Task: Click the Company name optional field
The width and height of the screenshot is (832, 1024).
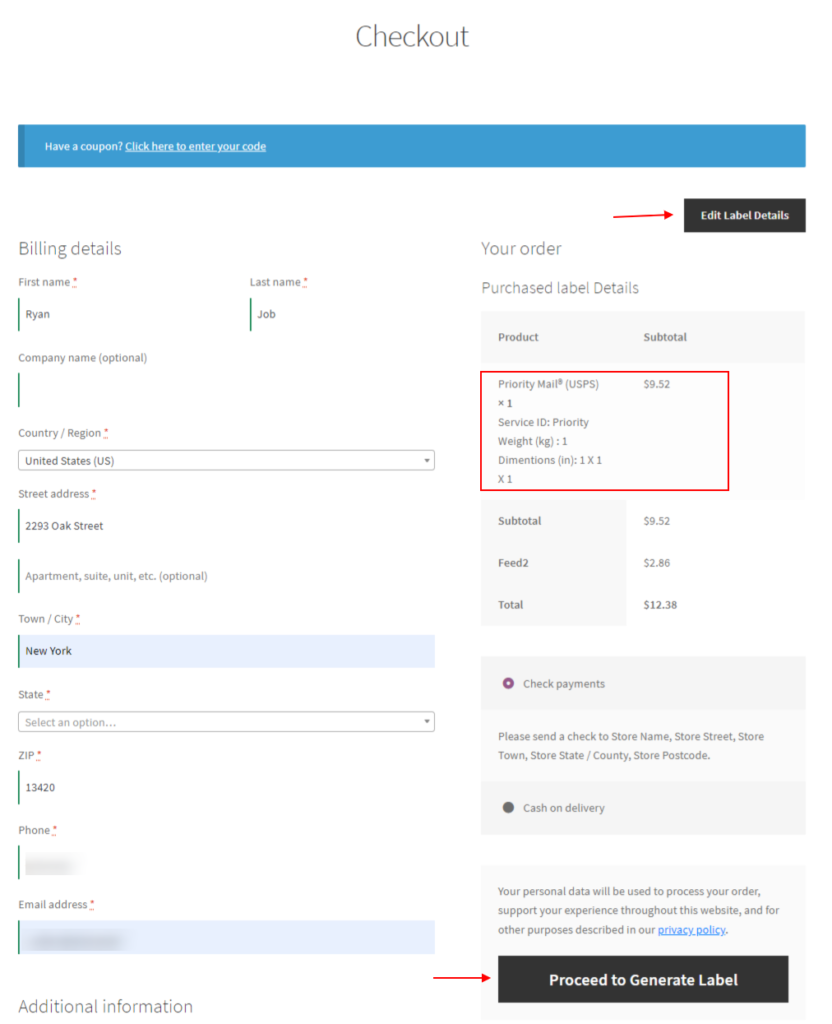Action: [x=120, y=389]
